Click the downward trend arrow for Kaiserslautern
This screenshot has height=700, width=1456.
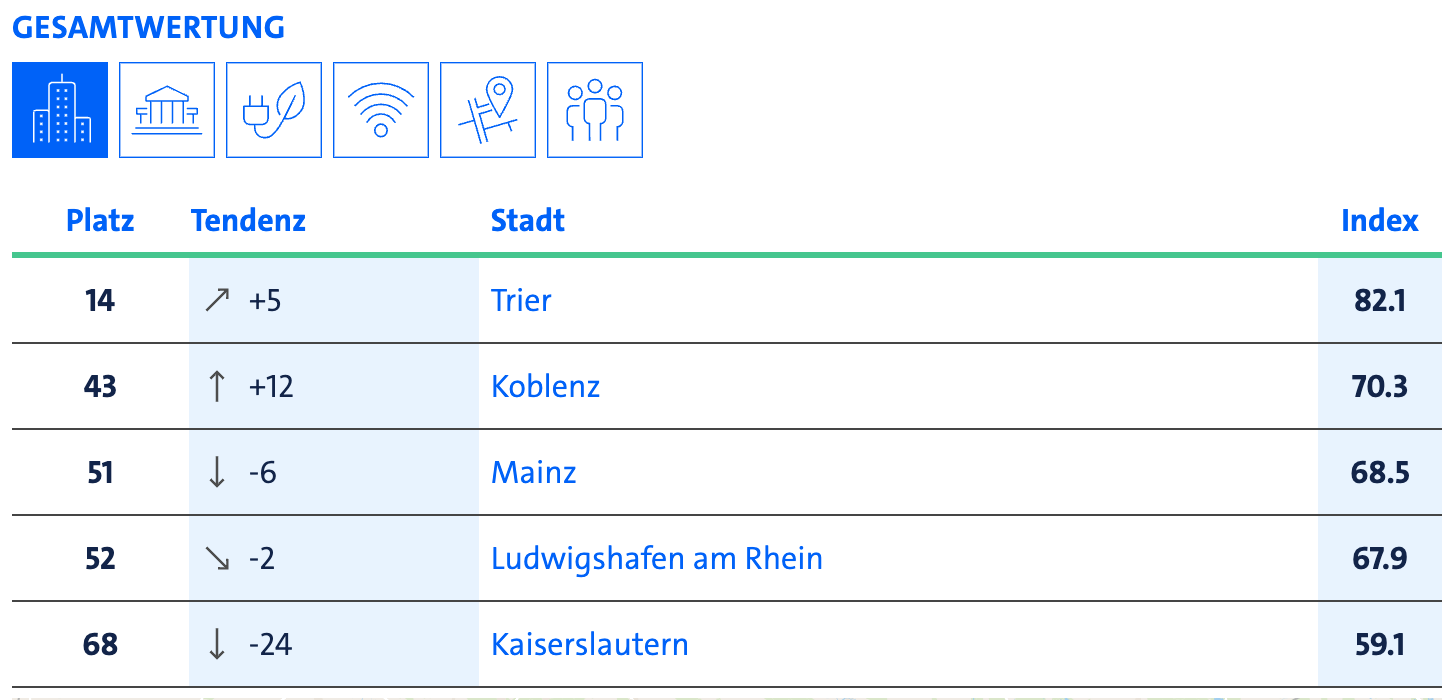(217, 644)
